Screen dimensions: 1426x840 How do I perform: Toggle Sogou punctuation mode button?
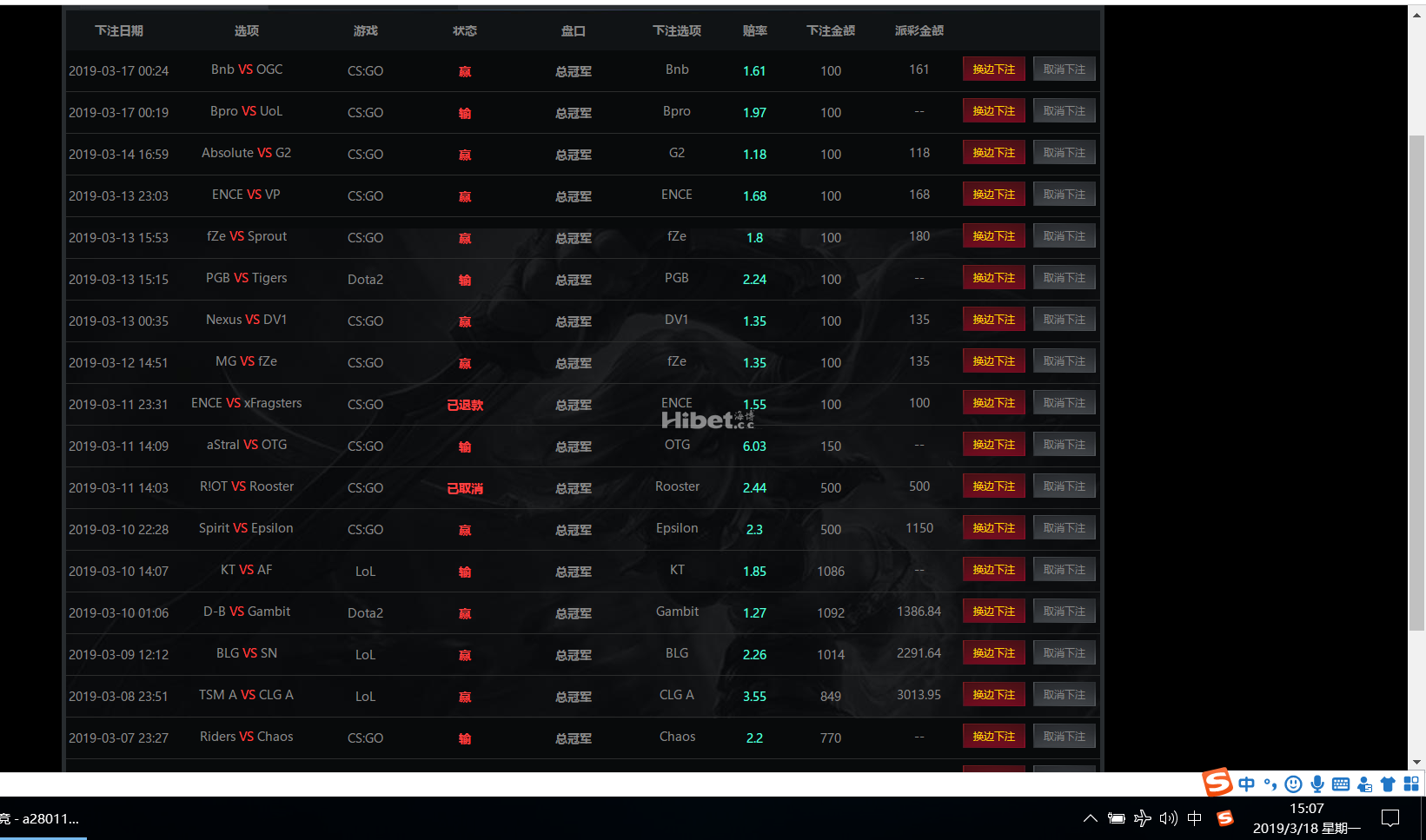click(x=1270, y=784)
